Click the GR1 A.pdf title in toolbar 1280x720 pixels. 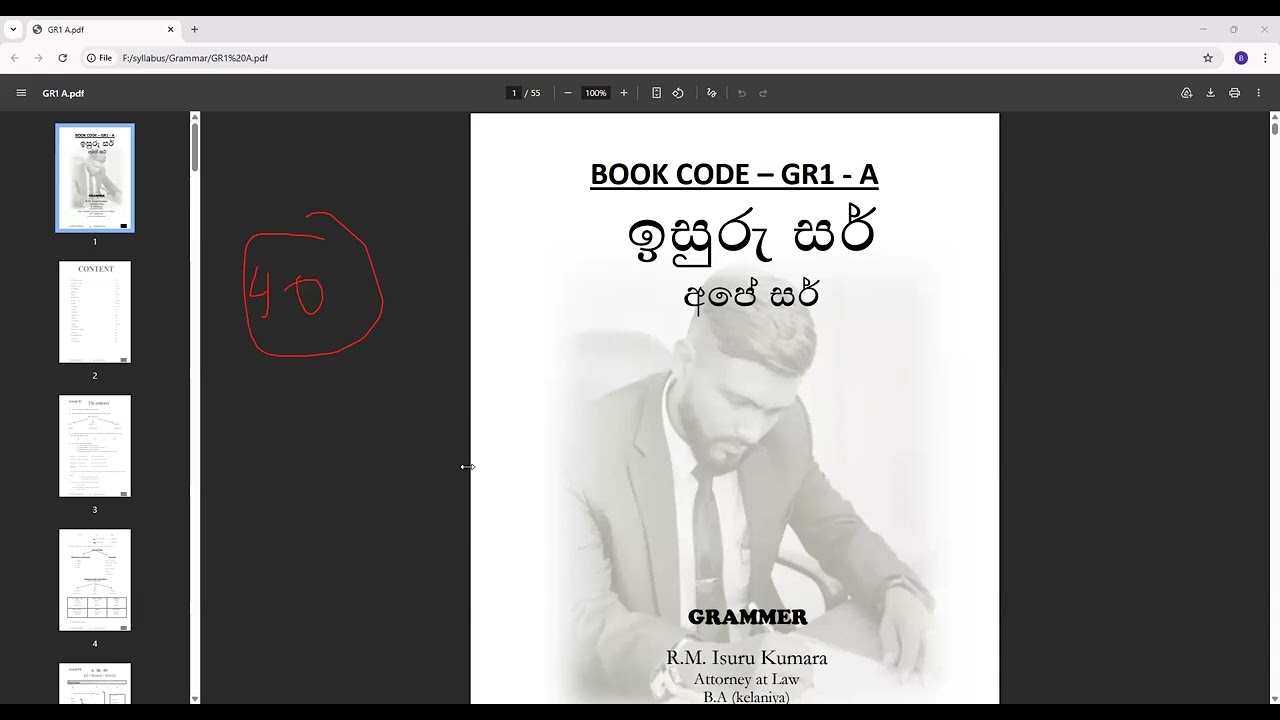63,93
